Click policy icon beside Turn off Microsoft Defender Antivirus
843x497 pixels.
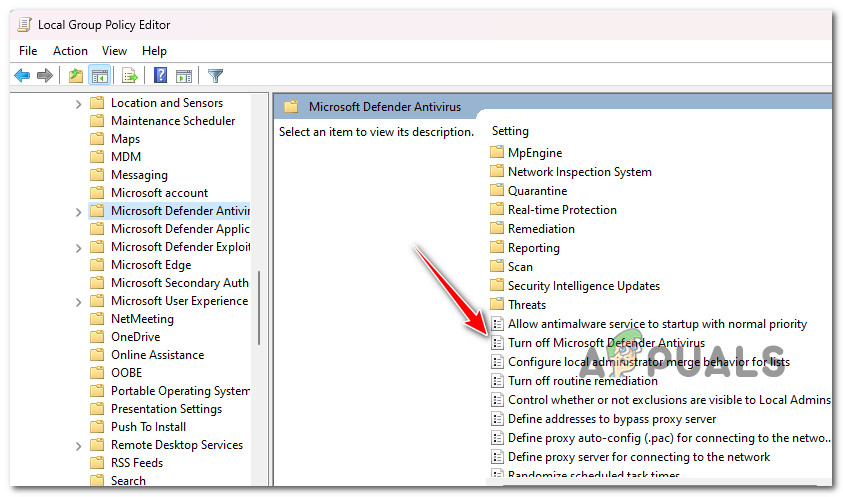coord(498,343)
